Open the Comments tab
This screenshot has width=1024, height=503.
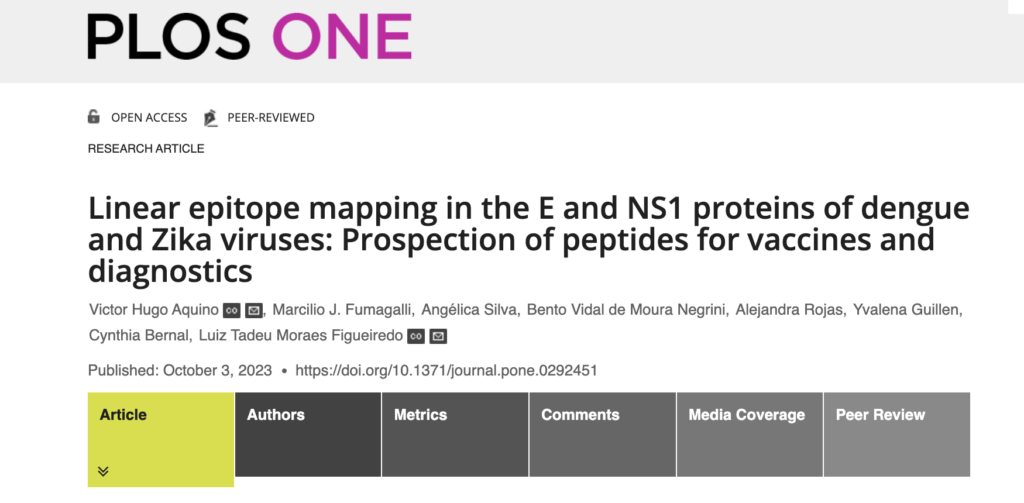tap(603, 434)
